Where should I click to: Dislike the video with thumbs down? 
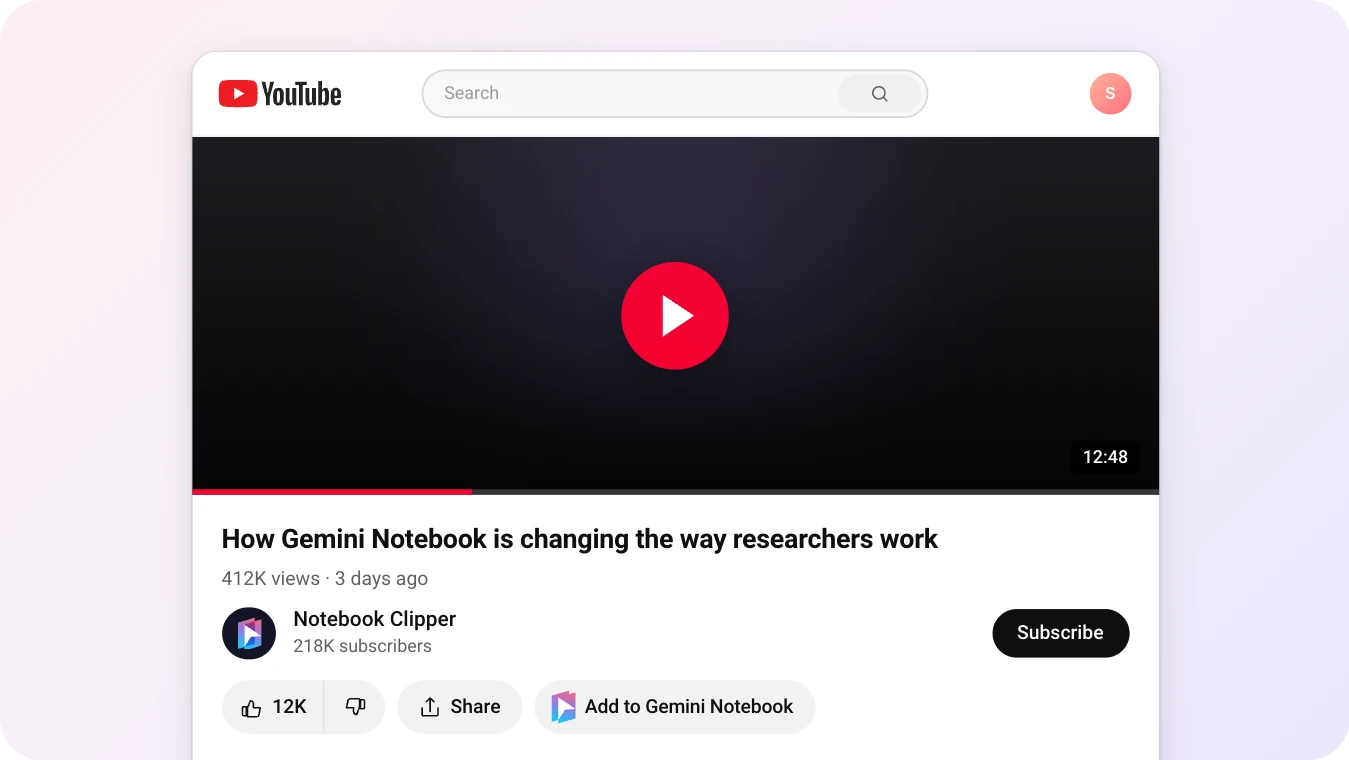[355, 707]
